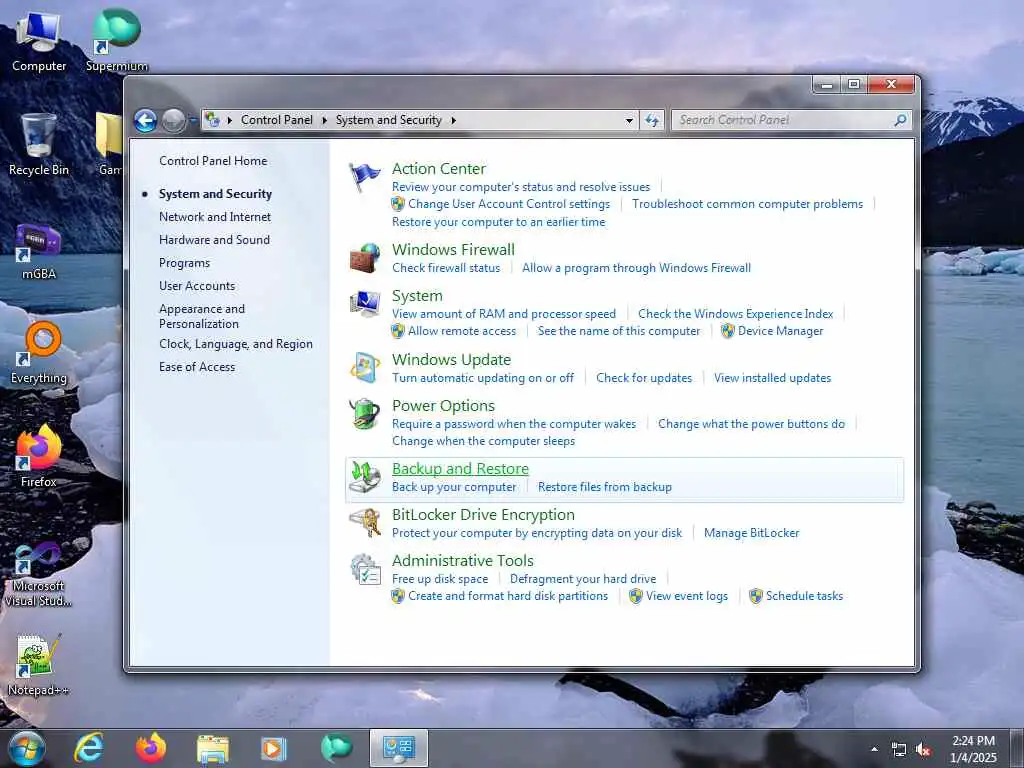Open Windows Explorer from the taskbar
The image size is (1024, 768).
coord(213,749)
